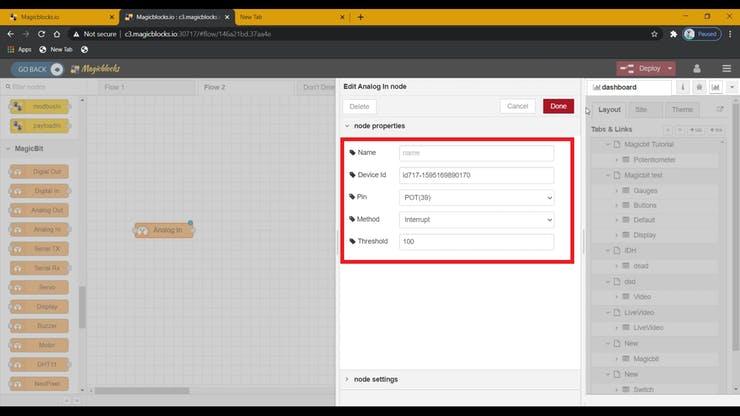Click the Deploy button

[644, 69]
